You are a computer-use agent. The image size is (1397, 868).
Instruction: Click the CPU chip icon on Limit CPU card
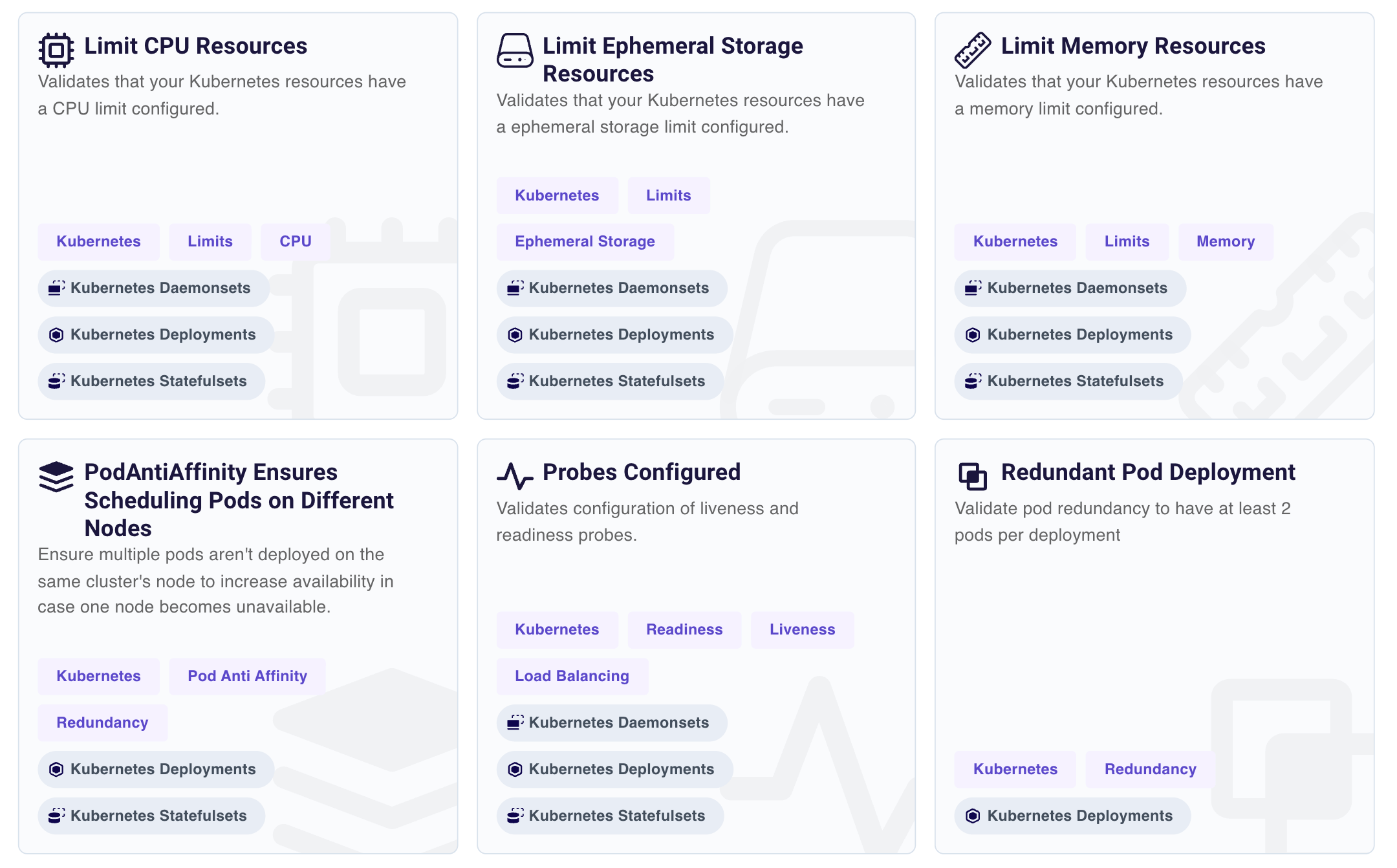click(56, 50)
